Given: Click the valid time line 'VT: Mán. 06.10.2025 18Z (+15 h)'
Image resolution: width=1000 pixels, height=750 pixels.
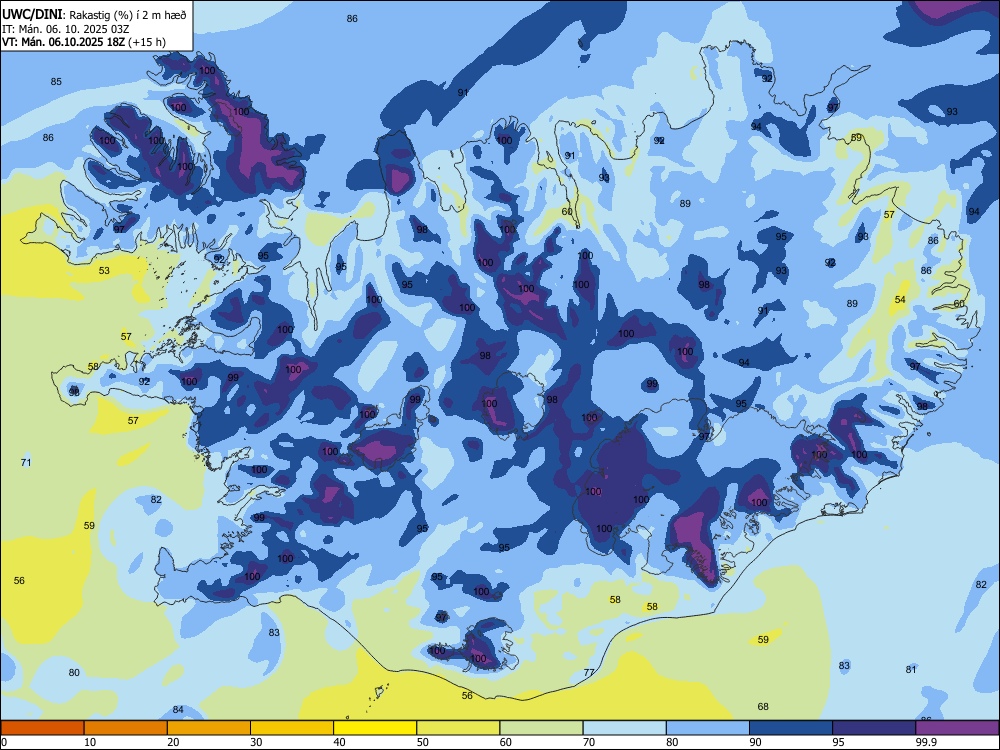Looking at the screenshot, I should click(84, 42).
